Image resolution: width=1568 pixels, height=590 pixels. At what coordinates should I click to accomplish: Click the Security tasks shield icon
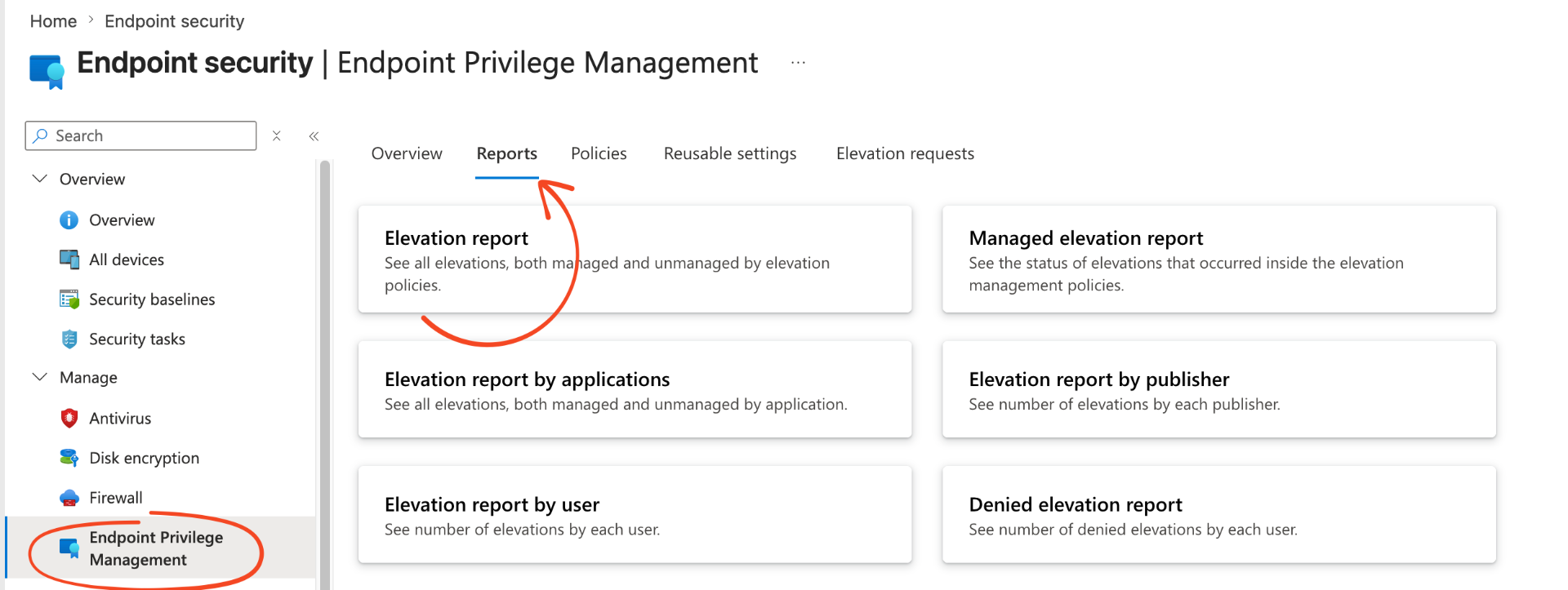click(x=69, y=339)
